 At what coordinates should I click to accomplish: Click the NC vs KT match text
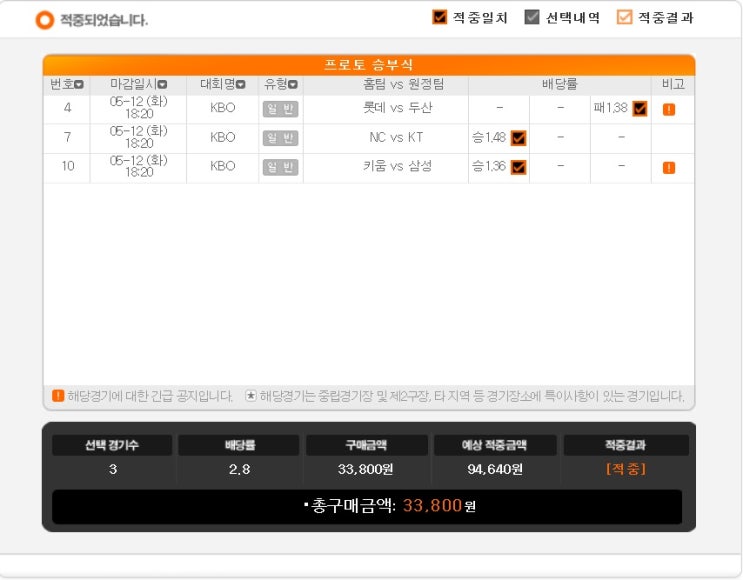396,137
